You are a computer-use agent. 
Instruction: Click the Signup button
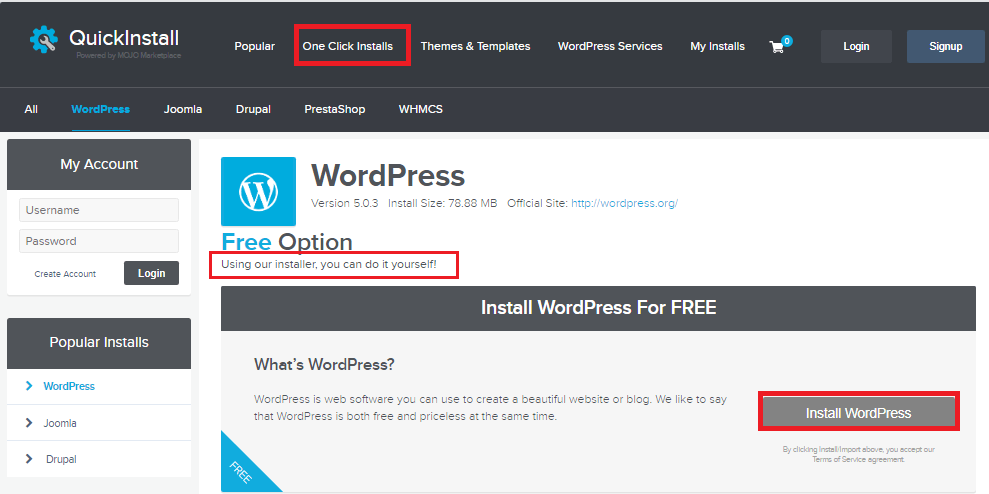point(945,46)
